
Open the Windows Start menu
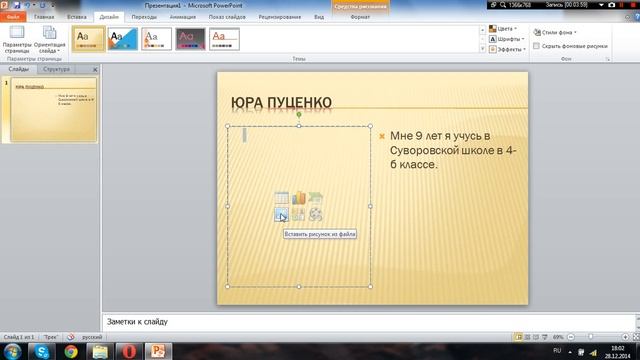tap(13, 351)
